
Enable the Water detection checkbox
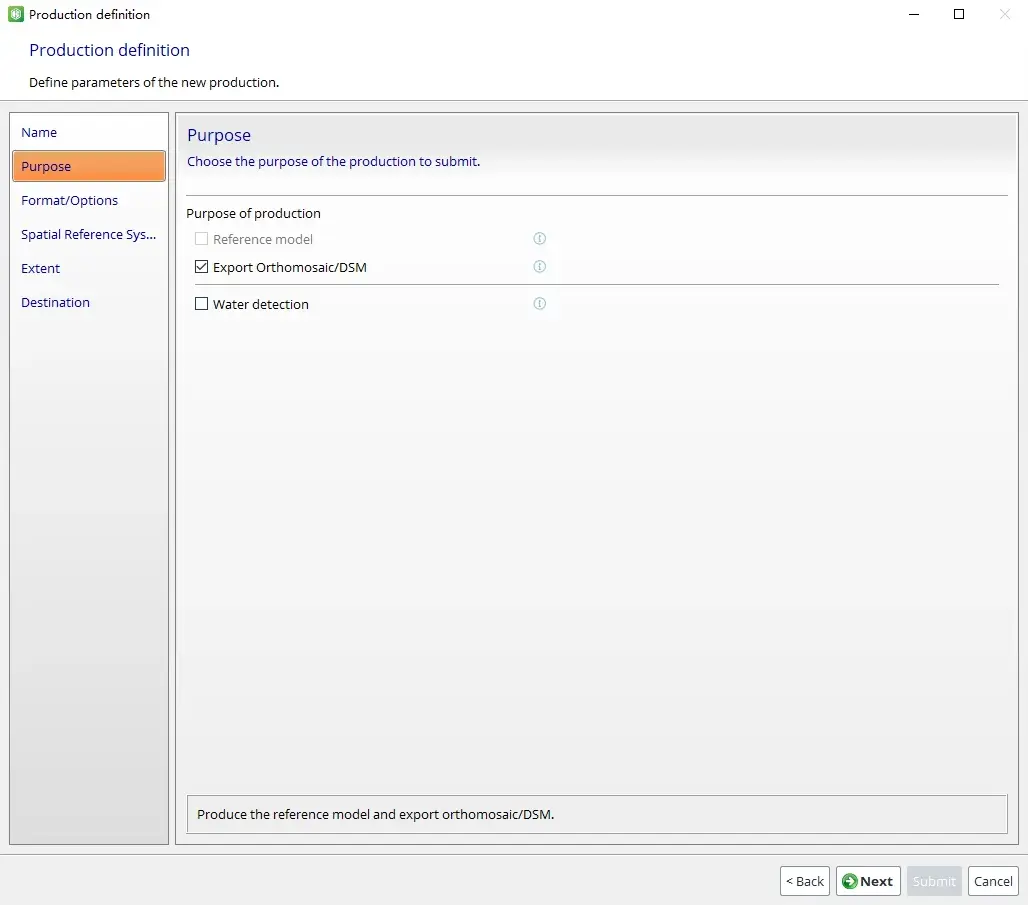[x=201, y=304]
